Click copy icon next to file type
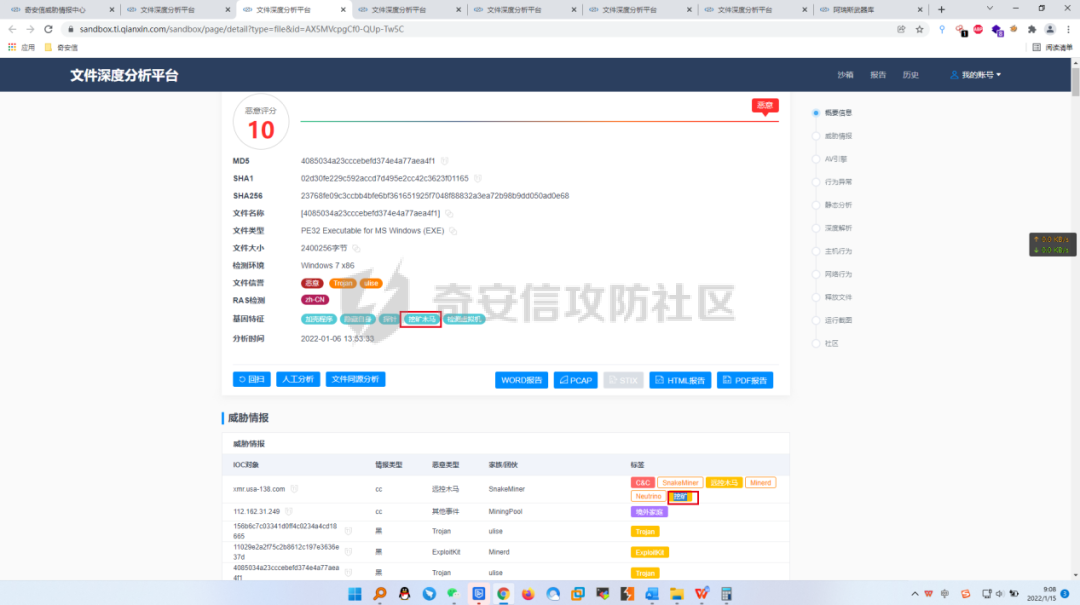Screen dimensions: 1080x605 click(453, 231)
